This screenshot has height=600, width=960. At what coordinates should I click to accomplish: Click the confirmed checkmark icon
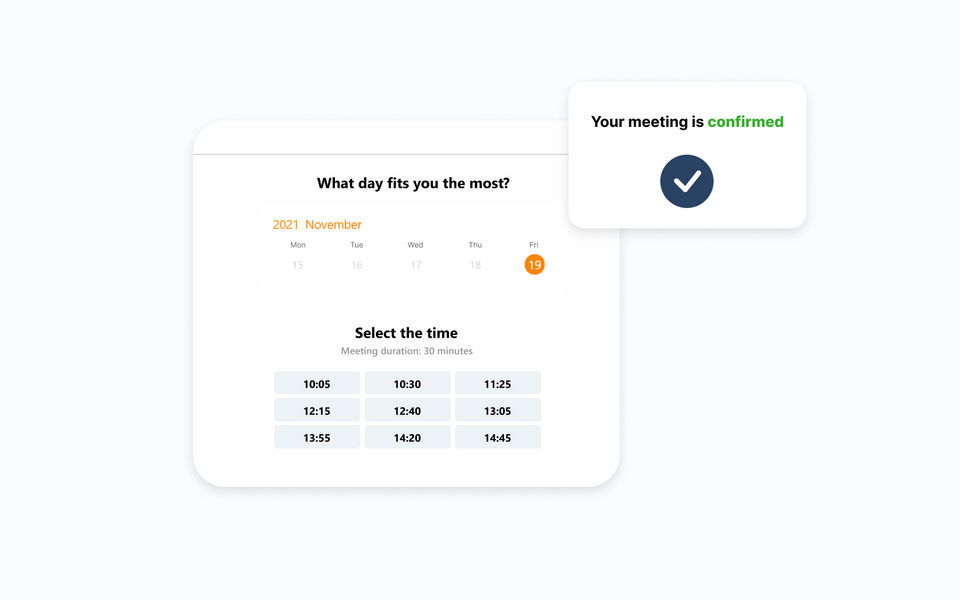pos(686,181)
